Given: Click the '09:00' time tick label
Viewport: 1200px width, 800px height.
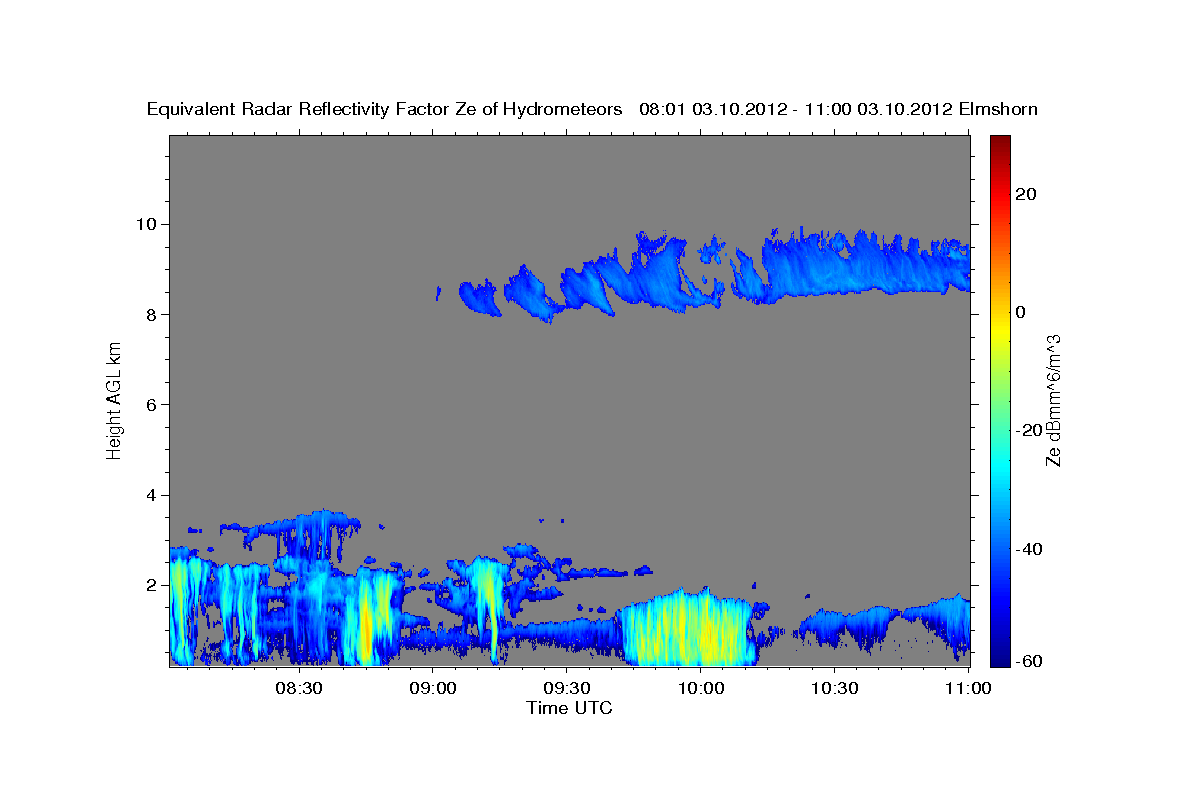Looking at the screenshot, I should pyautogui.click(x=433, y=688).
